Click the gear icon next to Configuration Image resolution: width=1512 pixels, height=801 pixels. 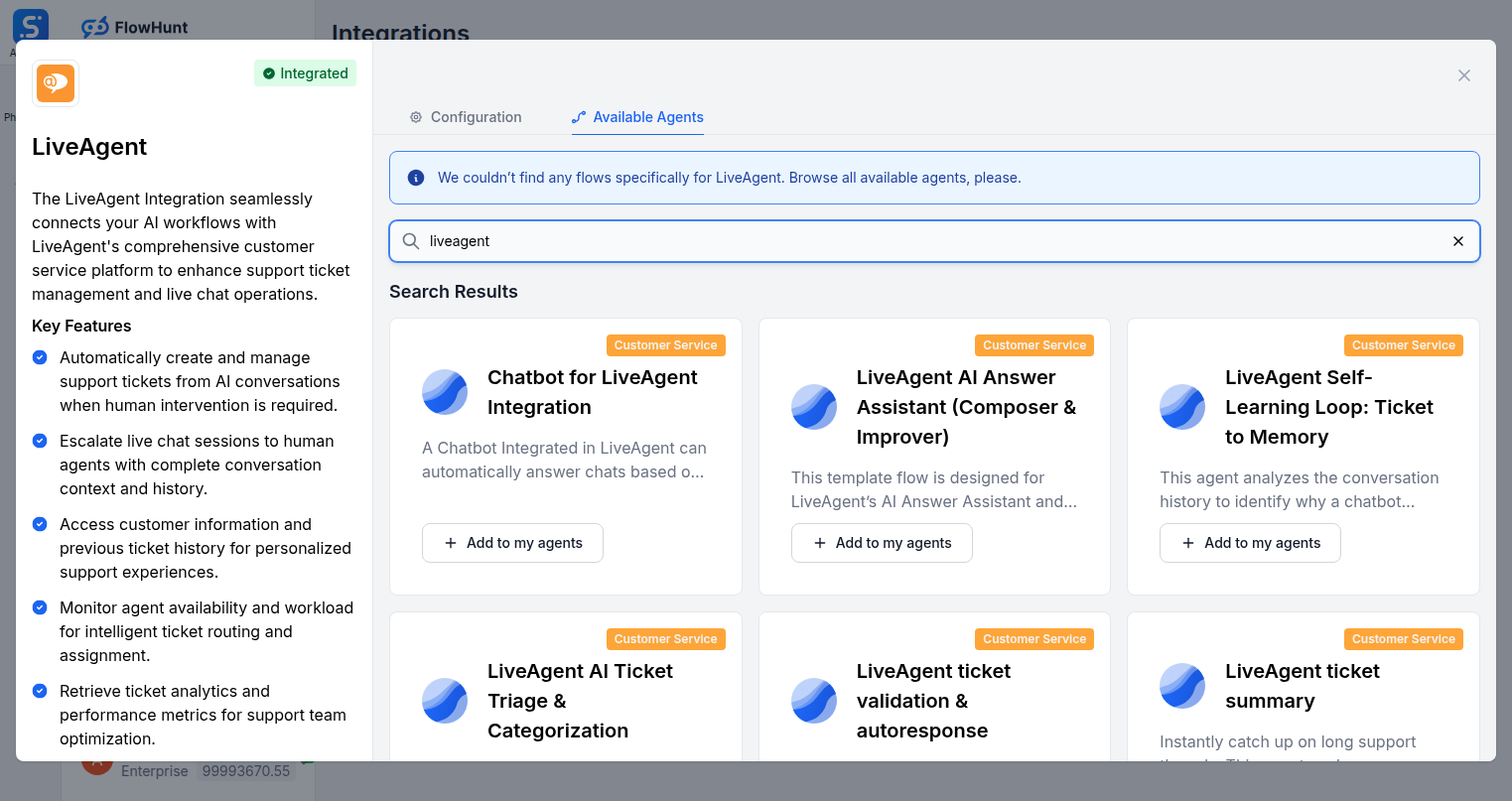(416, 117)
